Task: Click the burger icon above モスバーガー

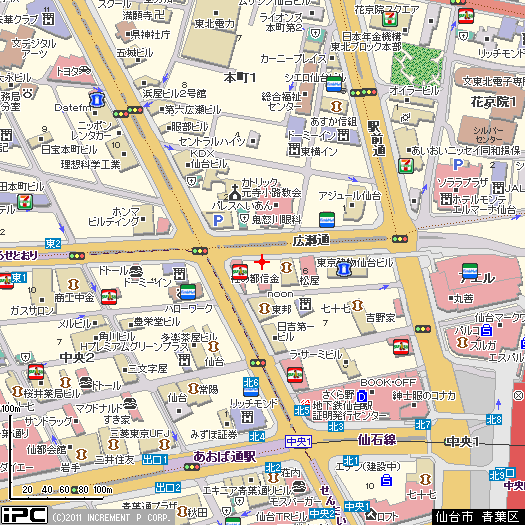Action: pyautogui.click(x=298, y=486)
